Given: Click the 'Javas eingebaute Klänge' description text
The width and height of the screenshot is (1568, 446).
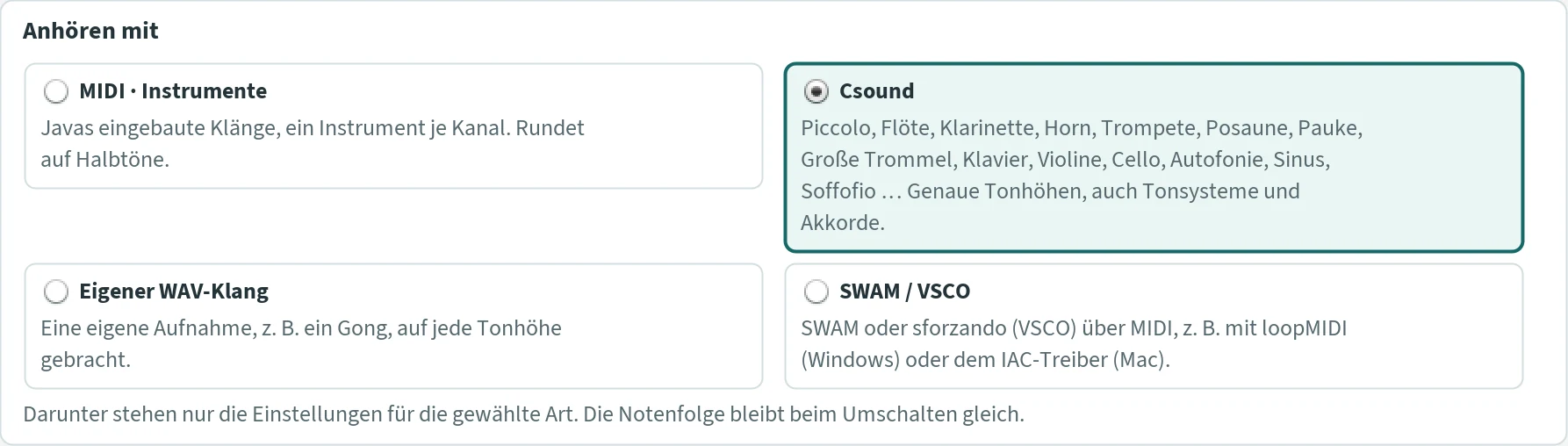Looking at the screenshot, I should tap(313, 128).
